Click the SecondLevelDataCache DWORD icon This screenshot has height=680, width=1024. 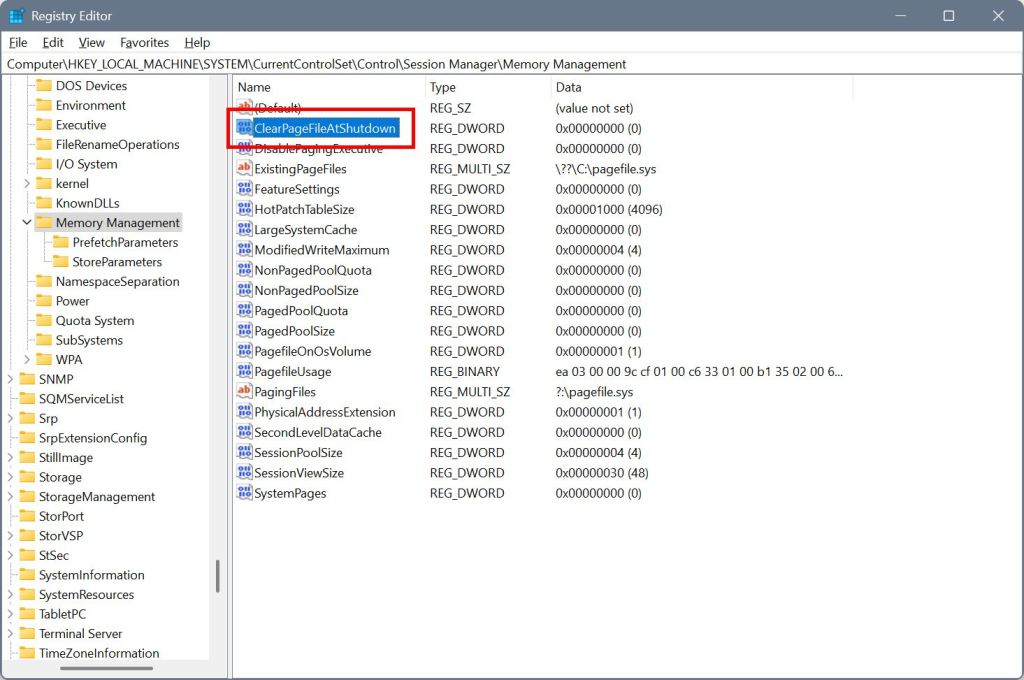pos(244,432)
